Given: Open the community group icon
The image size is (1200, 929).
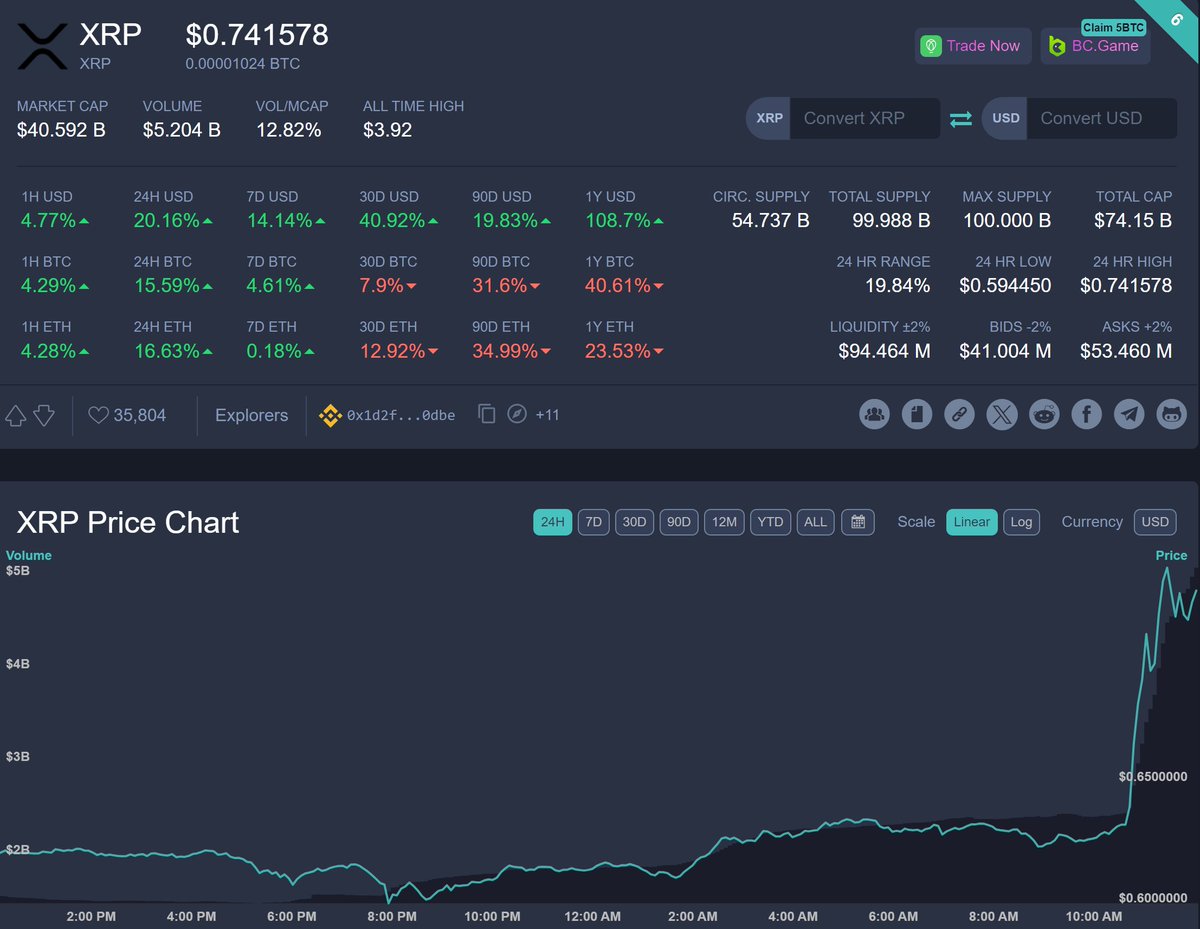Looking at the screenshot, I should pos(875,415).
